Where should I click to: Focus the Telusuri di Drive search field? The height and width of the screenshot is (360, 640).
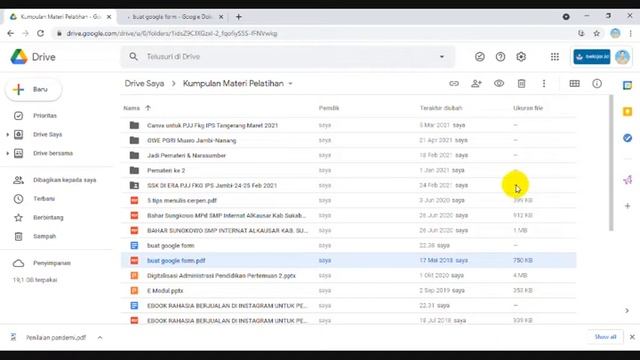pyautogui.click(x=286, y=57)
